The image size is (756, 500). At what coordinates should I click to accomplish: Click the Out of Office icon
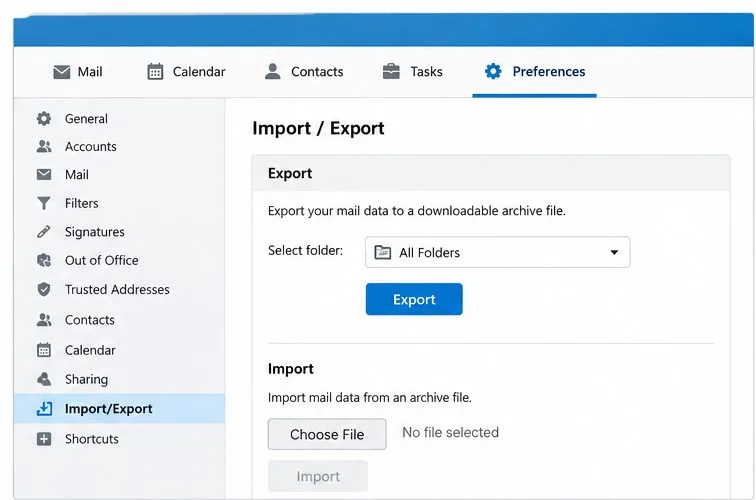click(x=44, y=260)
